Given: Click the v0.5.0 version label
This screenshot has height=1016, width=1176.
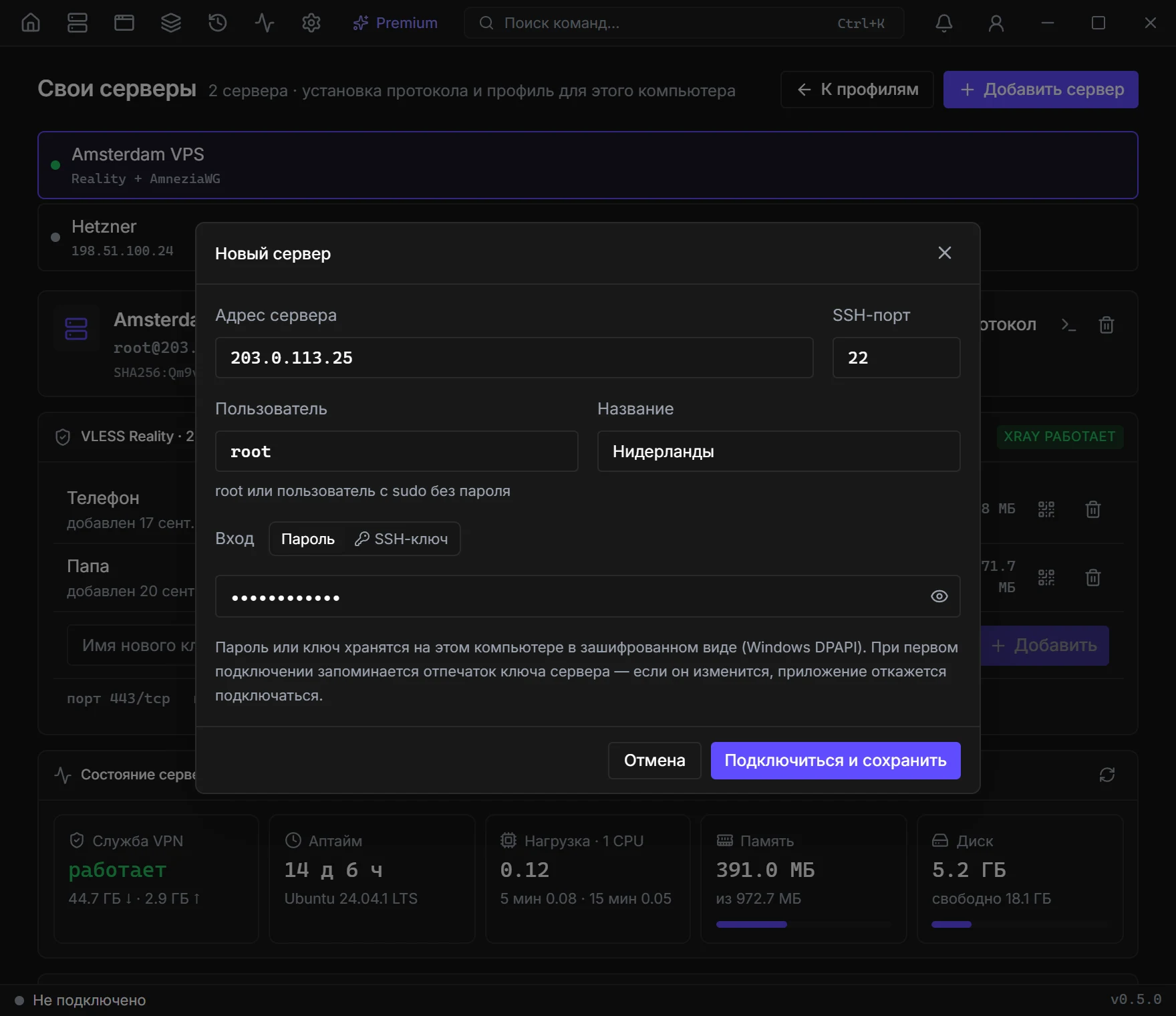Looking at the screenshot, I should [1136, 1000].
